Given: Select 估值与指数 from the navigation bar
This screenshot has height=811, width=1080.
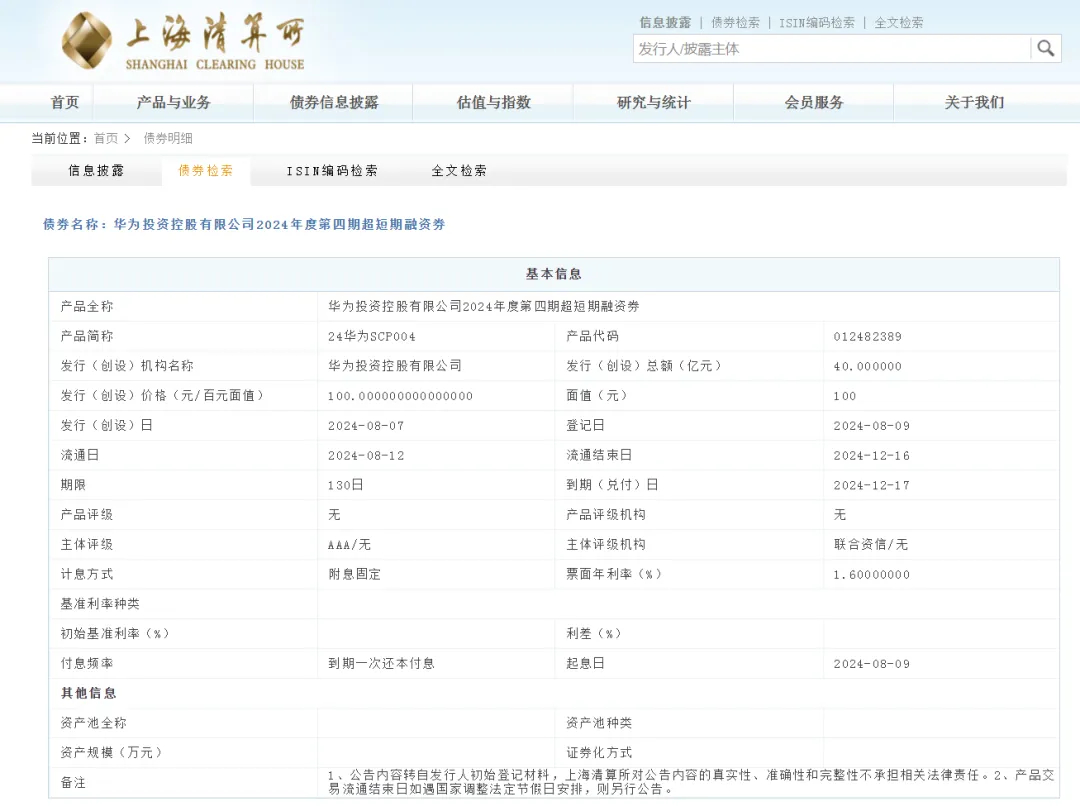Looking at the screenshot, I should pyautogui.click(x=492, y=102).
